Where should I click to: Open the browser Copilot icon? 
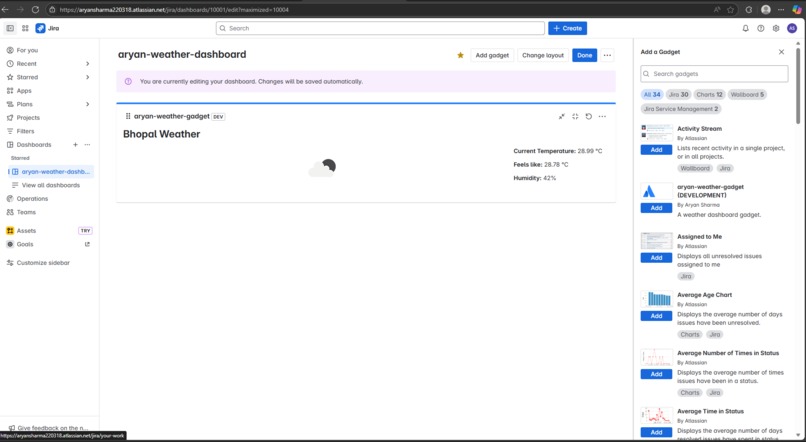(797, 9)
